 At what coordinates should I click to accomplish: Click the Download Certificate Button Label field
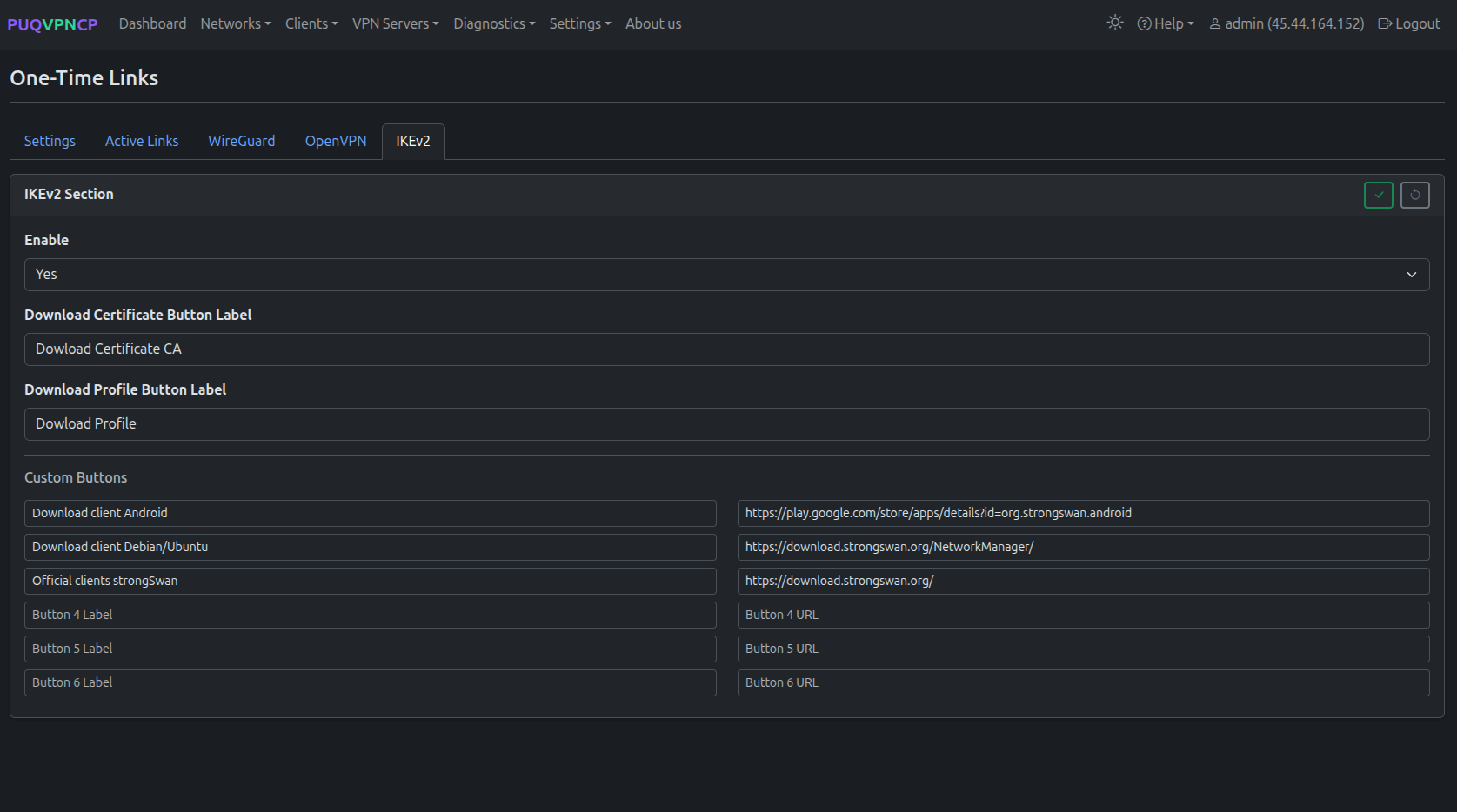click(727, 349)
